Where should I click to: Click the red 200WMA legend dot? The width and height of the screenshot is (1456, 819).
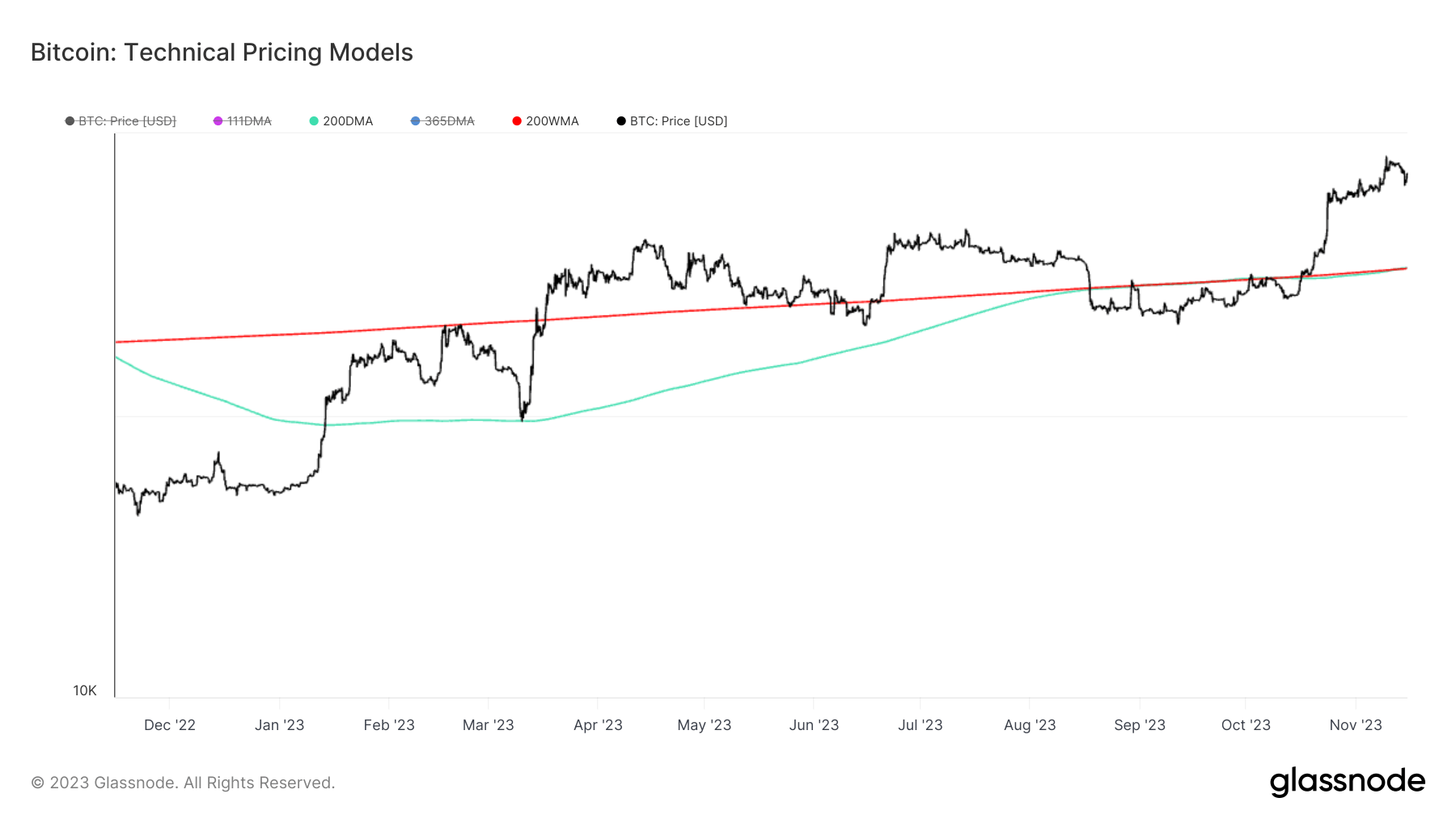(517, 121)
